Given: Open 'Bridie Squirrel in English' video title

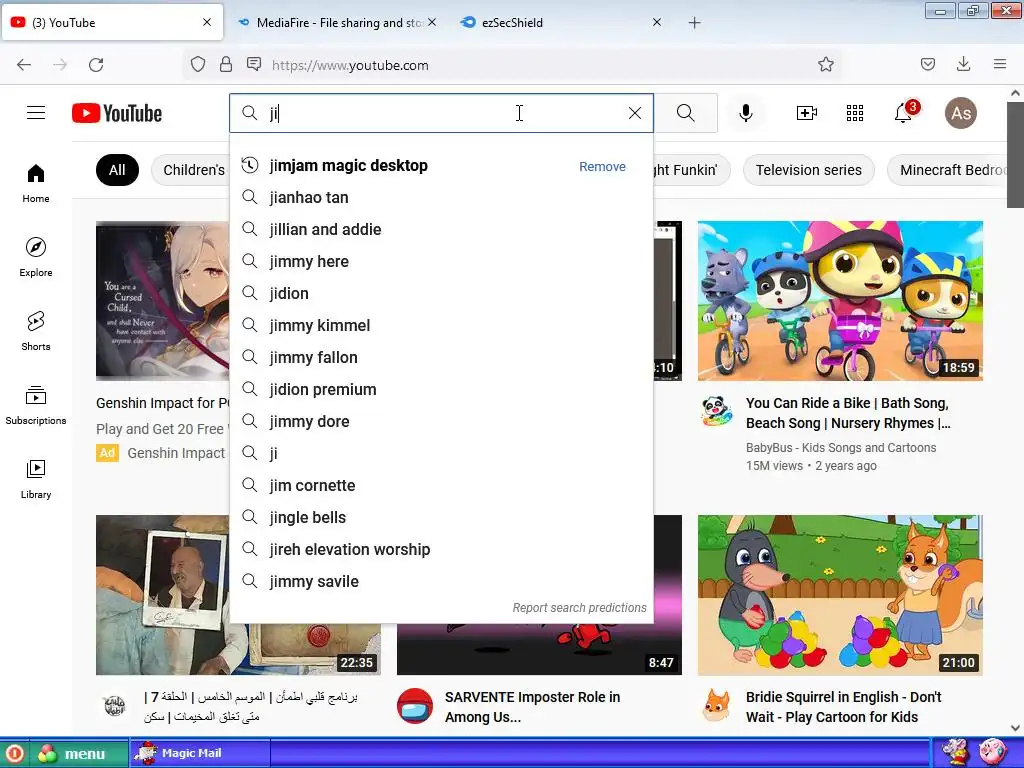Looking at the screenshot, I should (843, 707).
